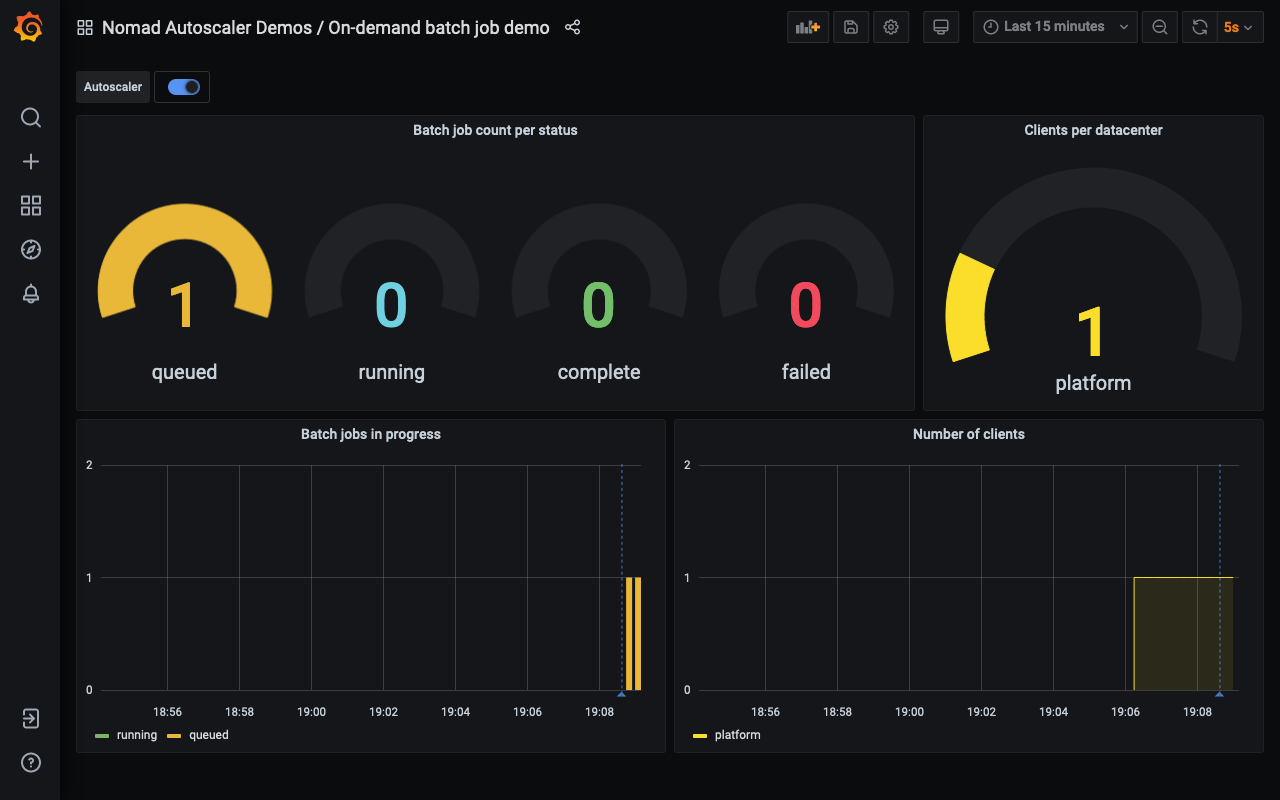Click the On-demand batch job demo title

[439, 28]
